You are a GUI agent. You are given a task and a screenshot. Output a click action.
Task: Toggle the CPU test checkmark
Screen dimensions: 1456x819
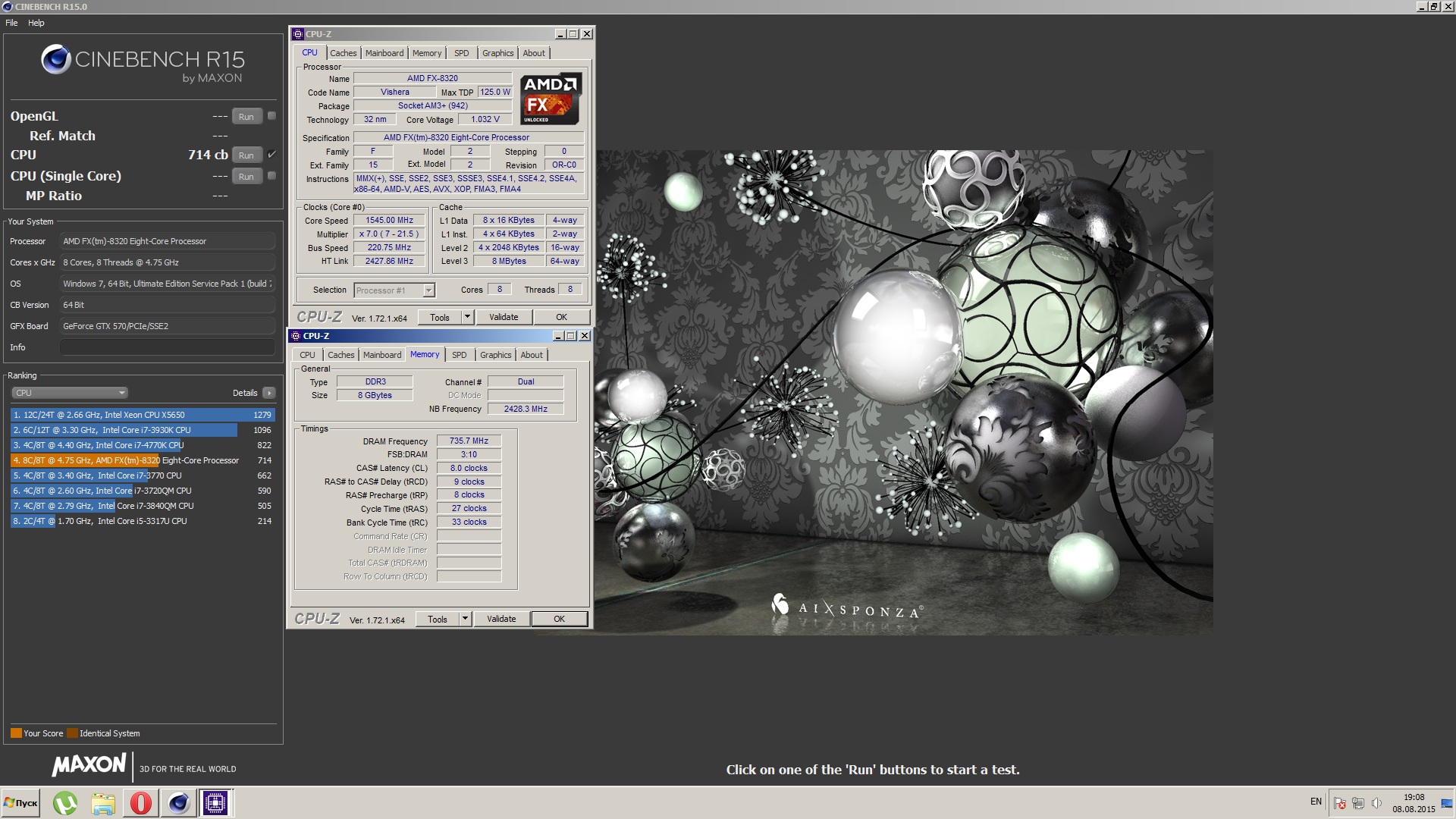point(271,154)
